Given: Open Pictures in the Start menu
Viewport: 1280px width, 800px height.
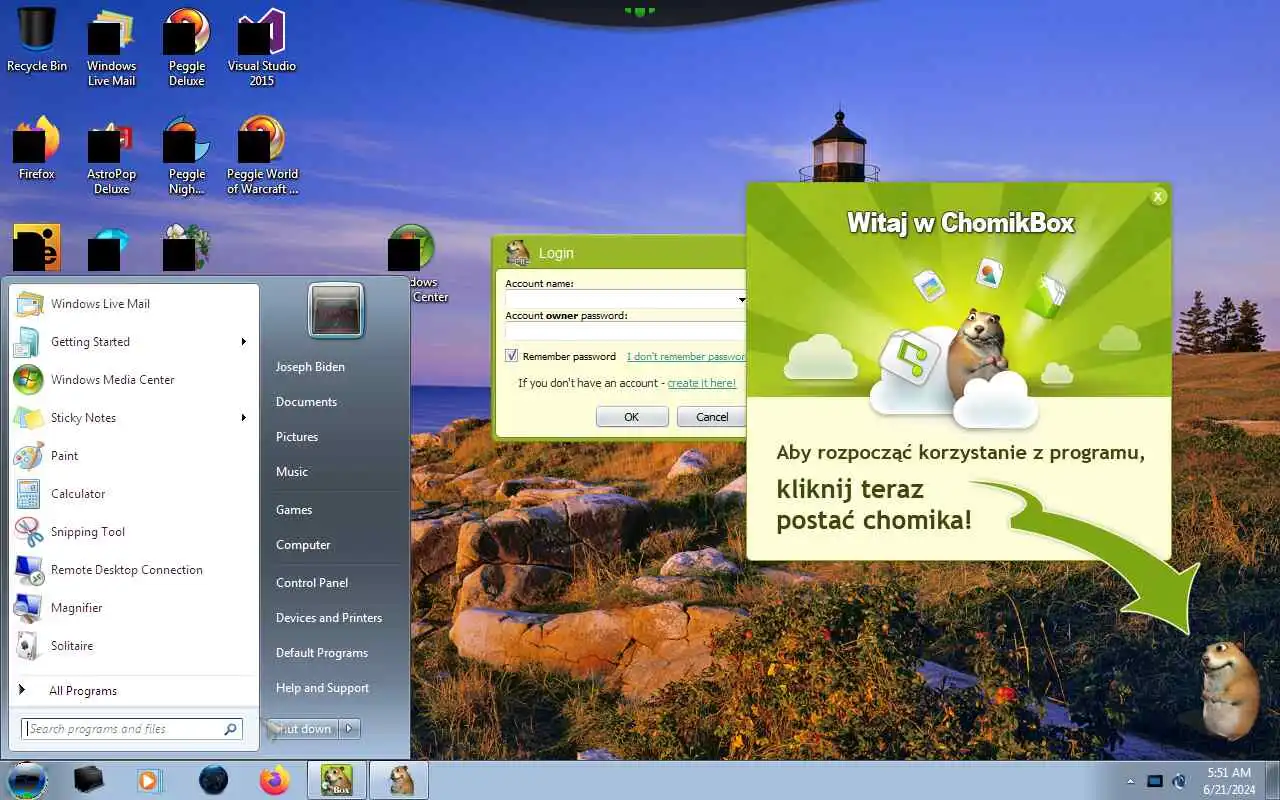Looking at the screenshot, I should 297,437.
